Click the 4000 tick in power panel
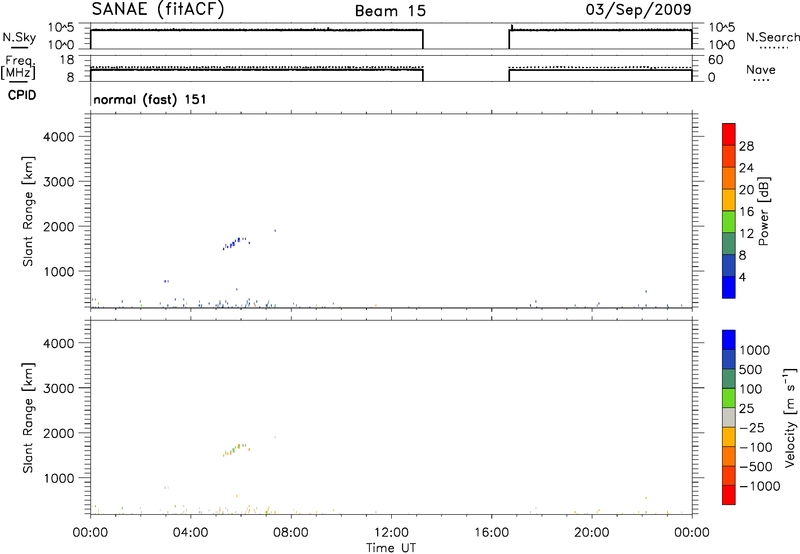 click(59, 137)
